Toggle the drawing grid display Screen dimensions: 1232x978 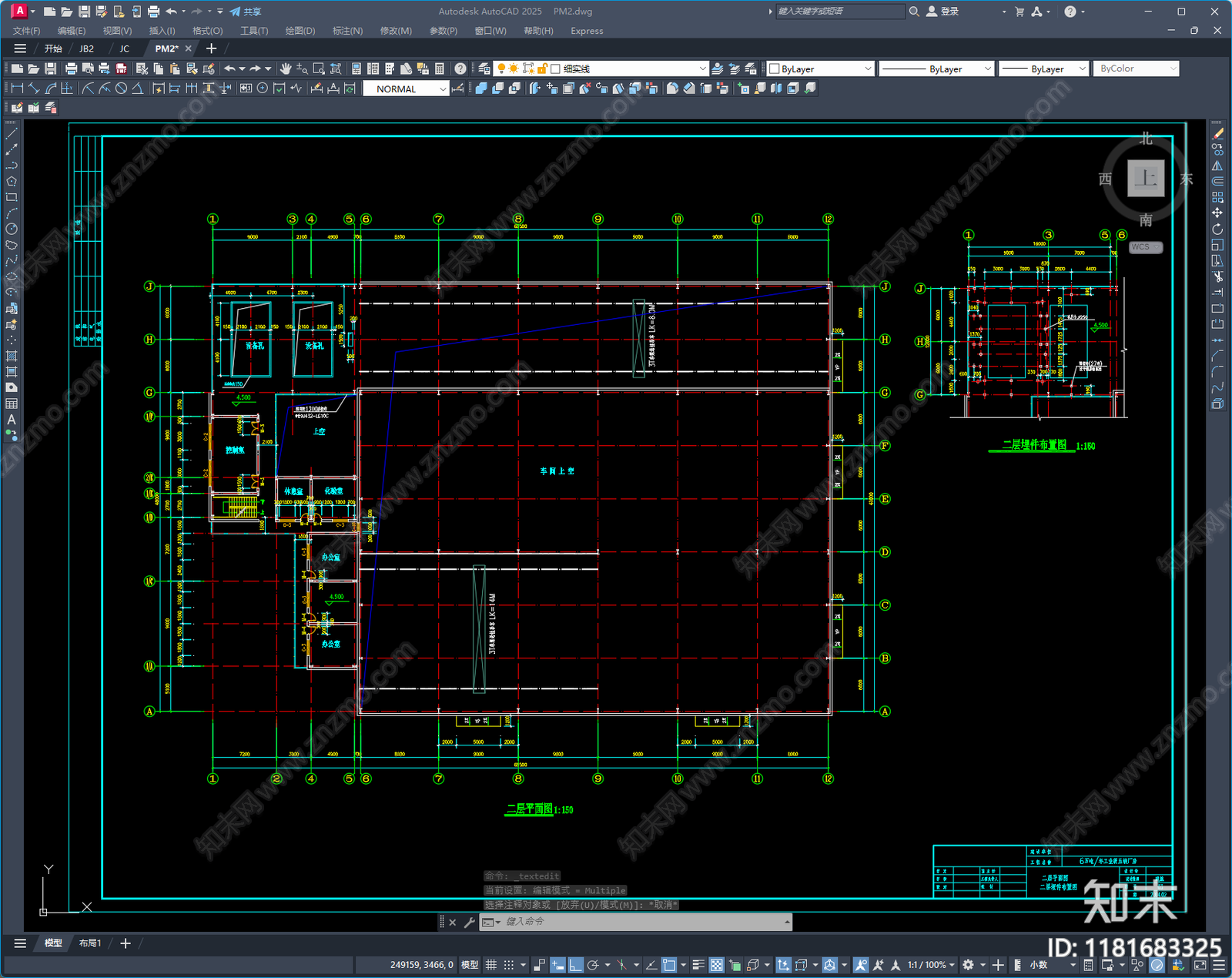[490, 965]
